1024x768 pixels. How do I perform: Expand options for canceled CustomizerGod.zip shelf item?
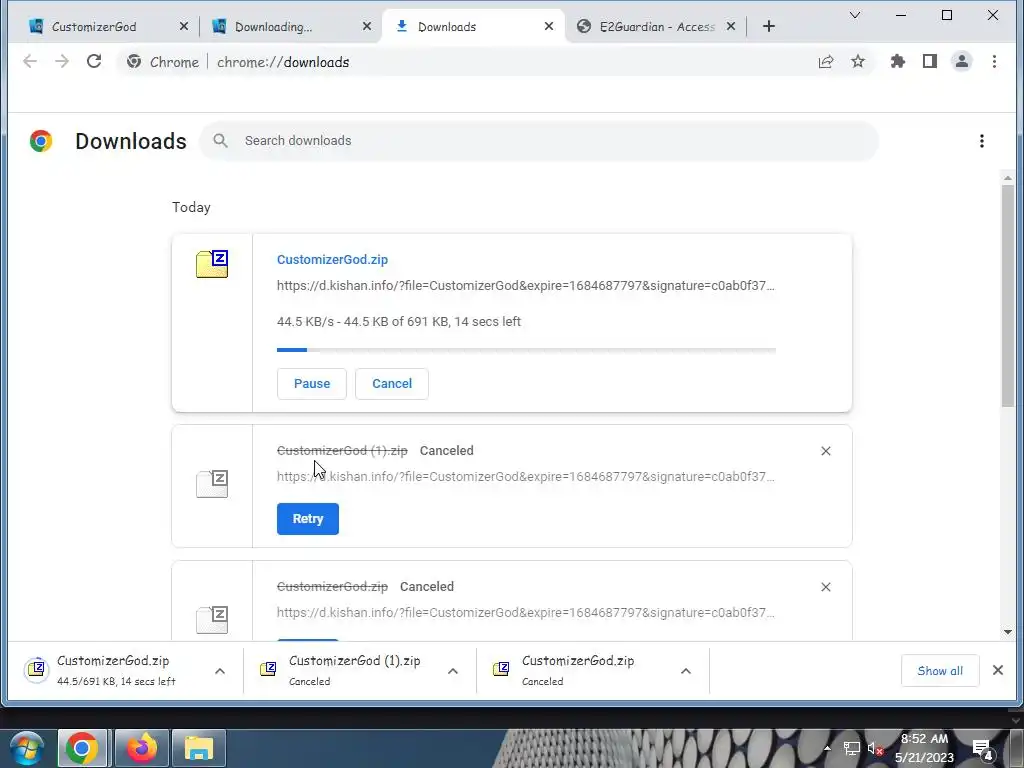[x=686, y=671]
